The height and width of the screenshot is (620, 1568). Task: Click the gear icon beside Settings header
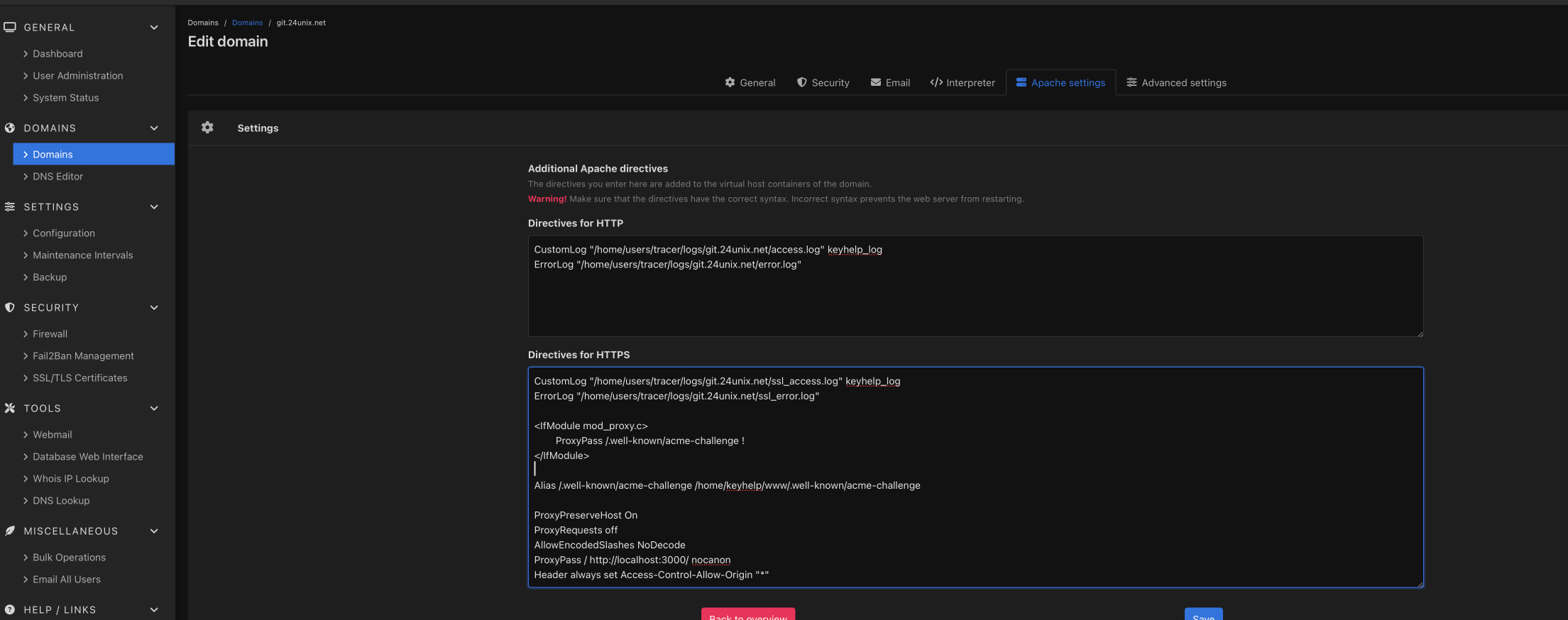click(207, 128)
